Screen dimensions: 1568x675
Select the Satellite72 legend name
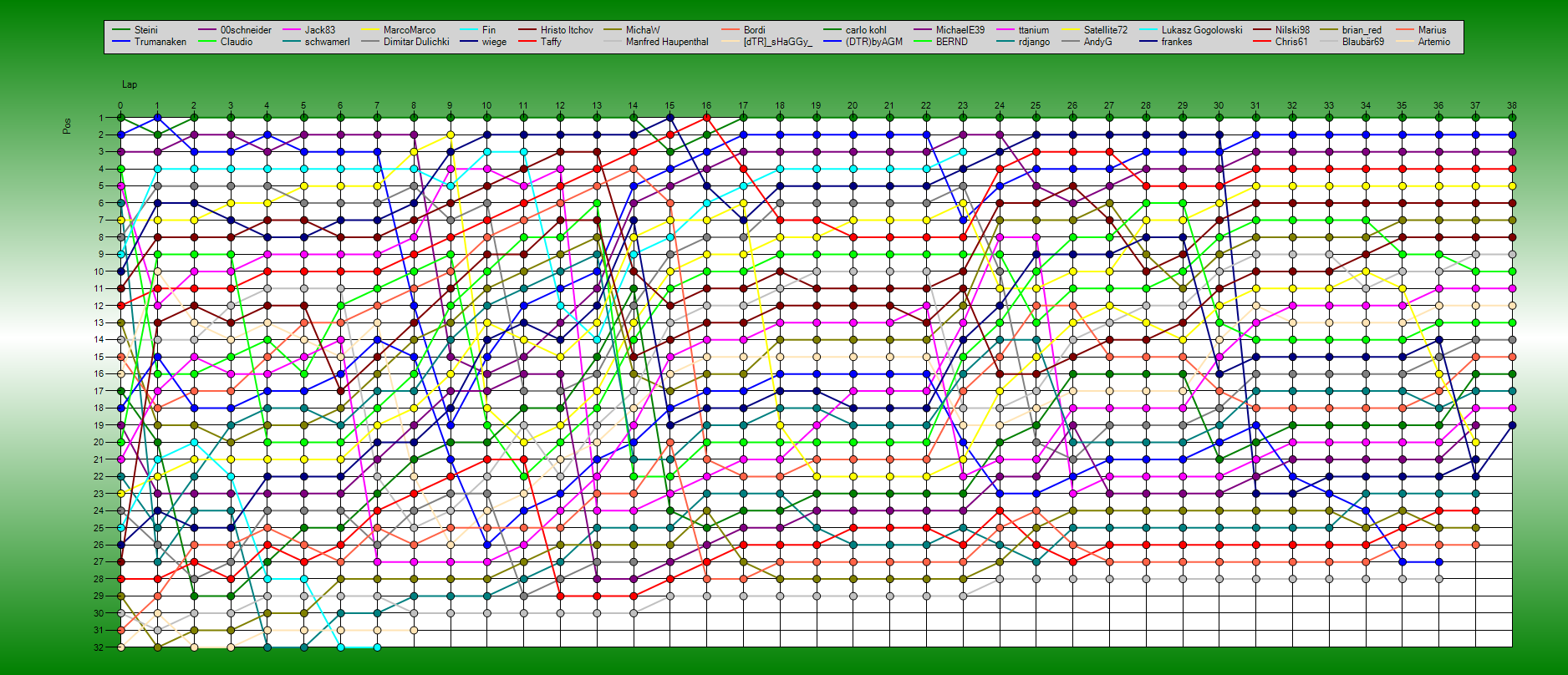tap(1106, 30)
